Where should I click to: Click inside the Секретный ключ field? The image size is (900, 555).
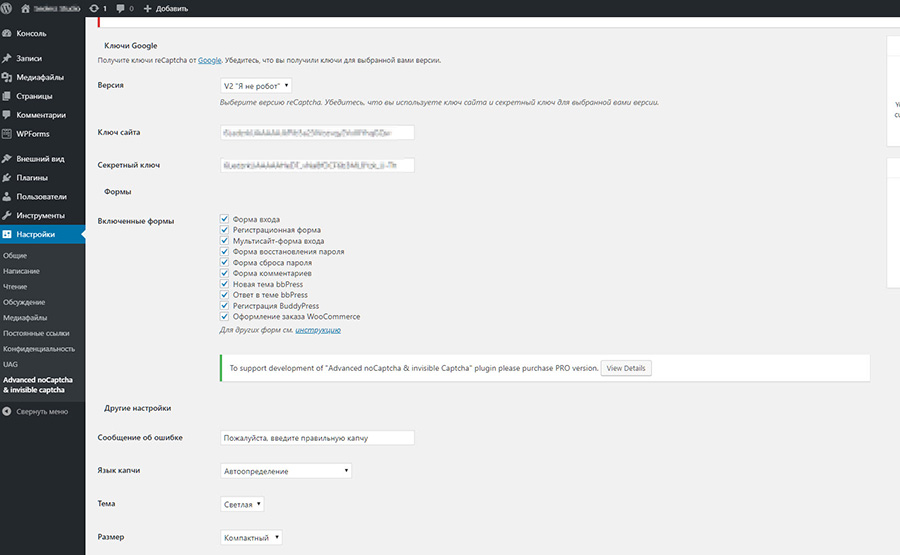pos(317,165)
